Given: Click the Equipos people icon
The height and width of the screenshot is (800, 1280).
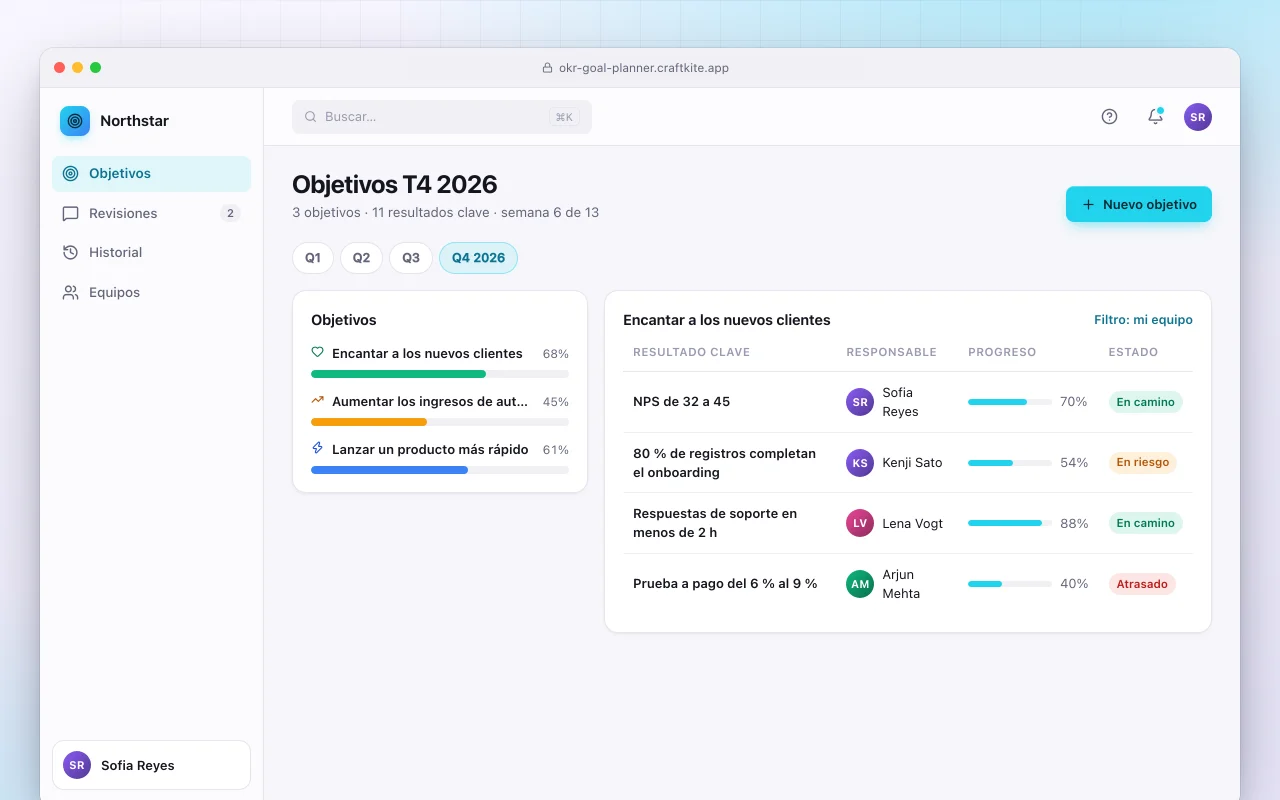Looking at the screenshot, I should (x=70, y=292).
